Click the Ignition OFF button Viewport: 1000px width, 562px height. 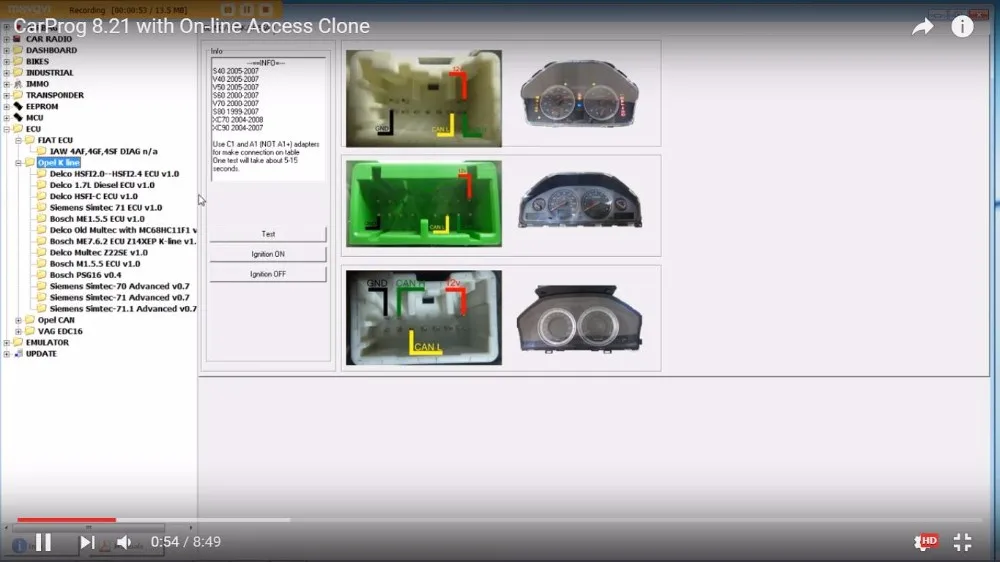pyautogui.click(x=268, y=274)
